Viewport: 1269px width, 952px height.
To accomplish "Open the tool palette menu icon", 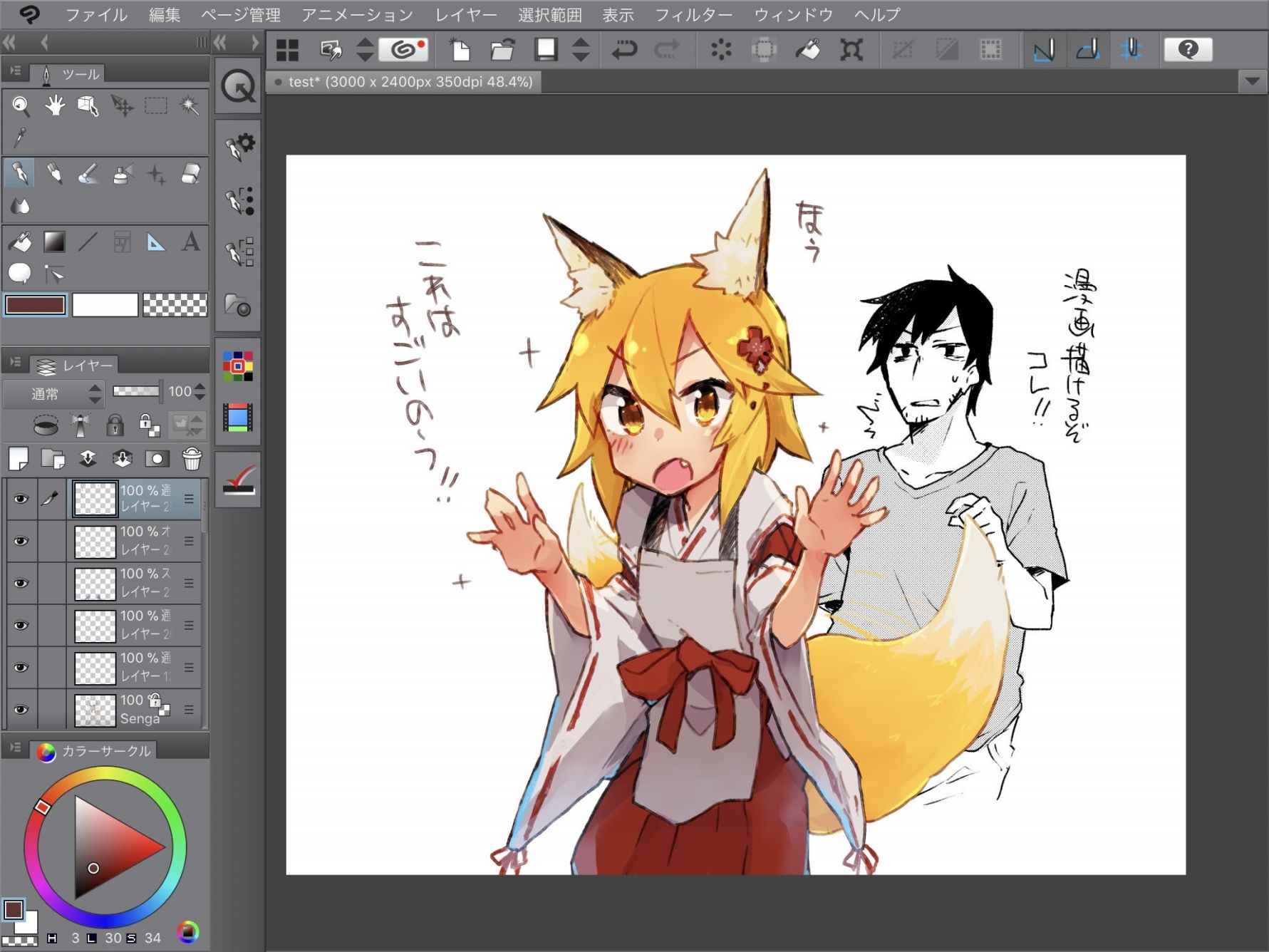I will click(15, 72).
